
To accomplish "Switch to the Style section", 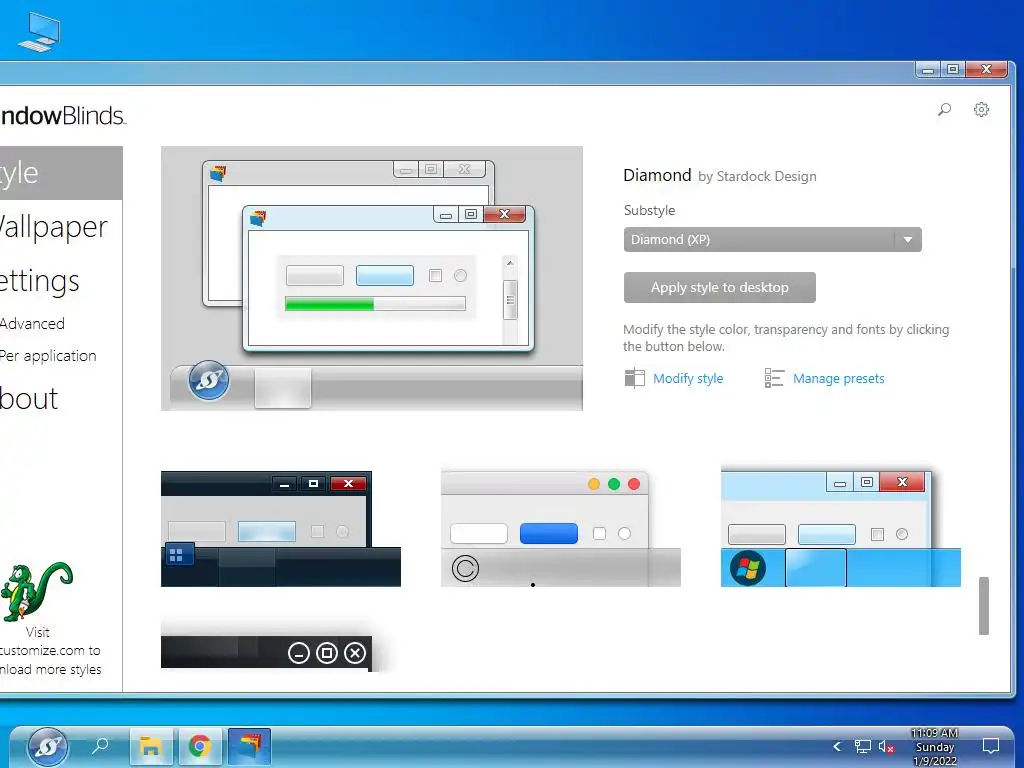I will pos(61,173).
